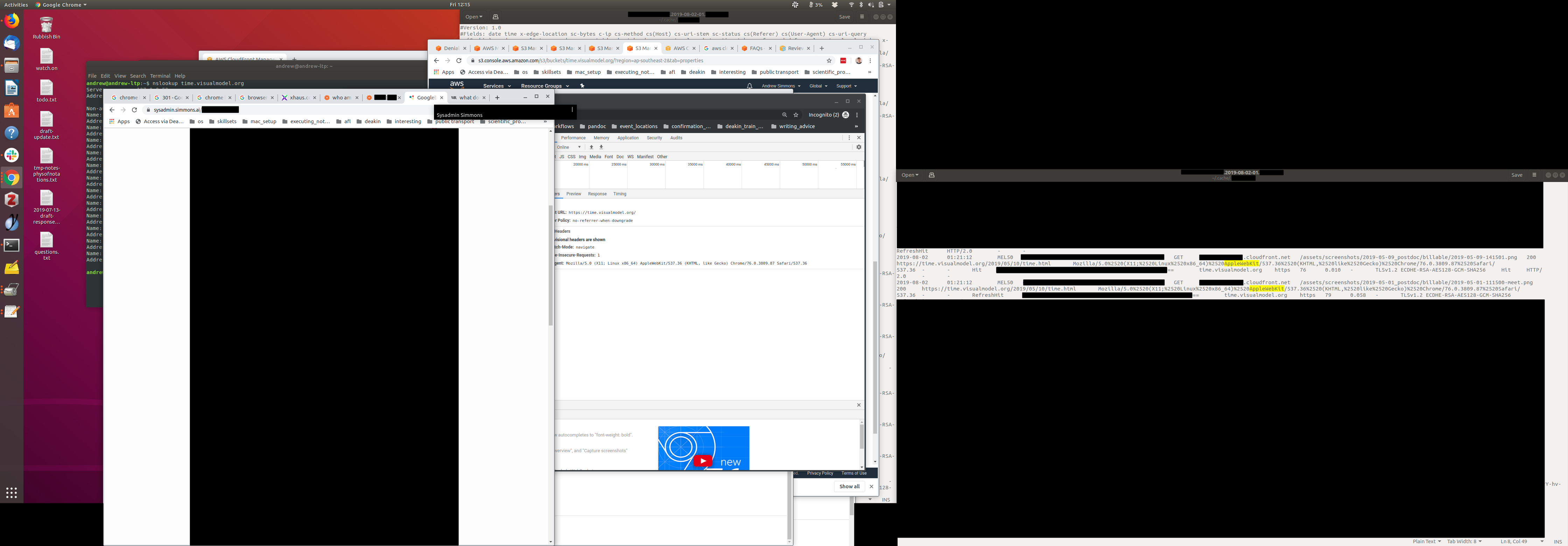Click the import HAR upload arrow icon
Viewport: 1568px width, 546px height.
pyautogui.click(x=591, y=147)
